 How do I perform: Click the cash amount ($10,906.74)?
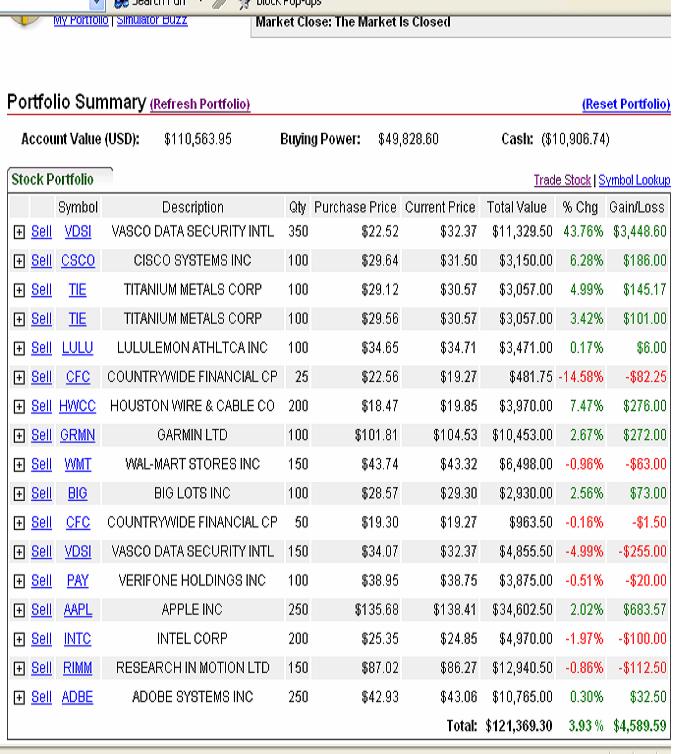coord(575,139)
